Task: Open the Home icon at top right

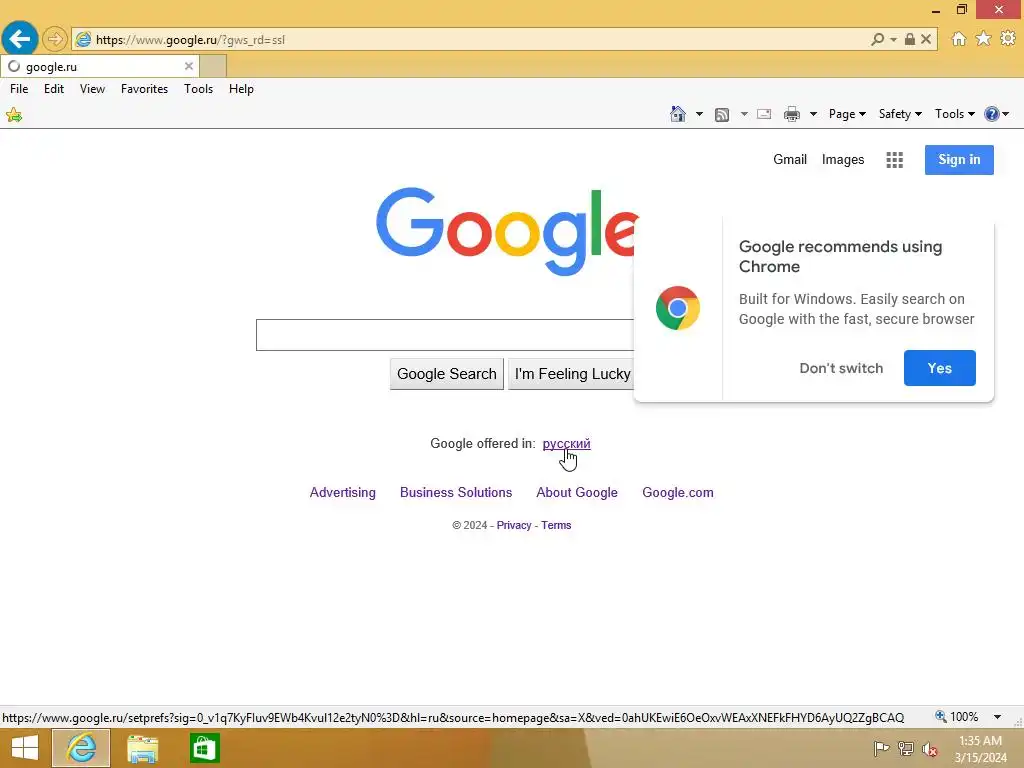Action: point(959,39)
